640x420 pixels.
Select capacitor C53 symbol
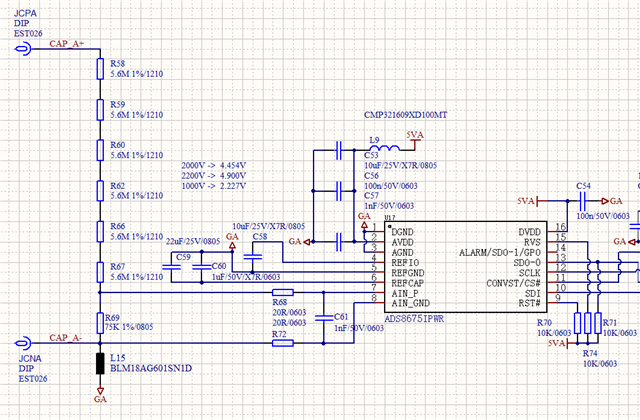(339, 150)
